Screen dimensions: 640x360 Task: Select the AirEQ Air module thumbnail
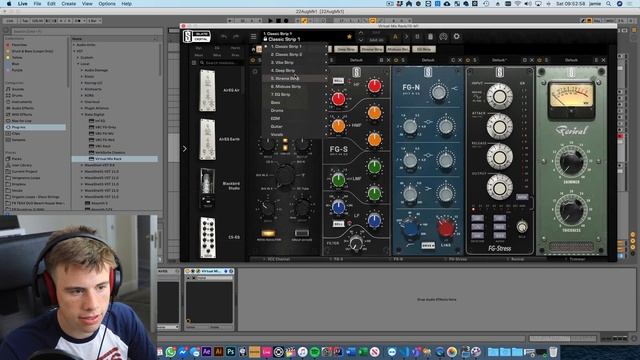[x=207, y=90]
